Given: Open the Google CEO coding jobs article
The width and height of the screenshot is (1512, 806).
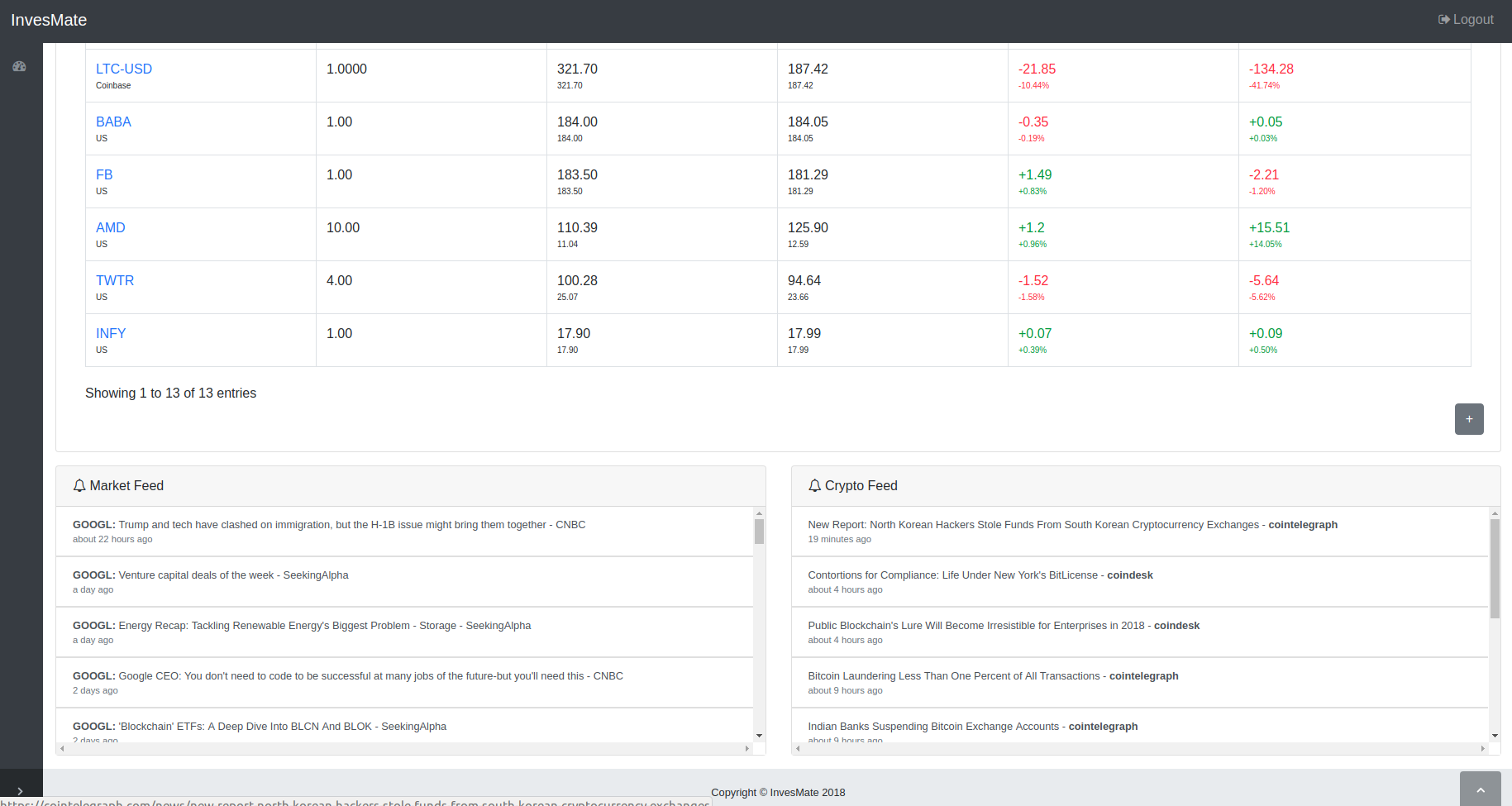Looking at the screenshot, I should click(x=348, y=676).
